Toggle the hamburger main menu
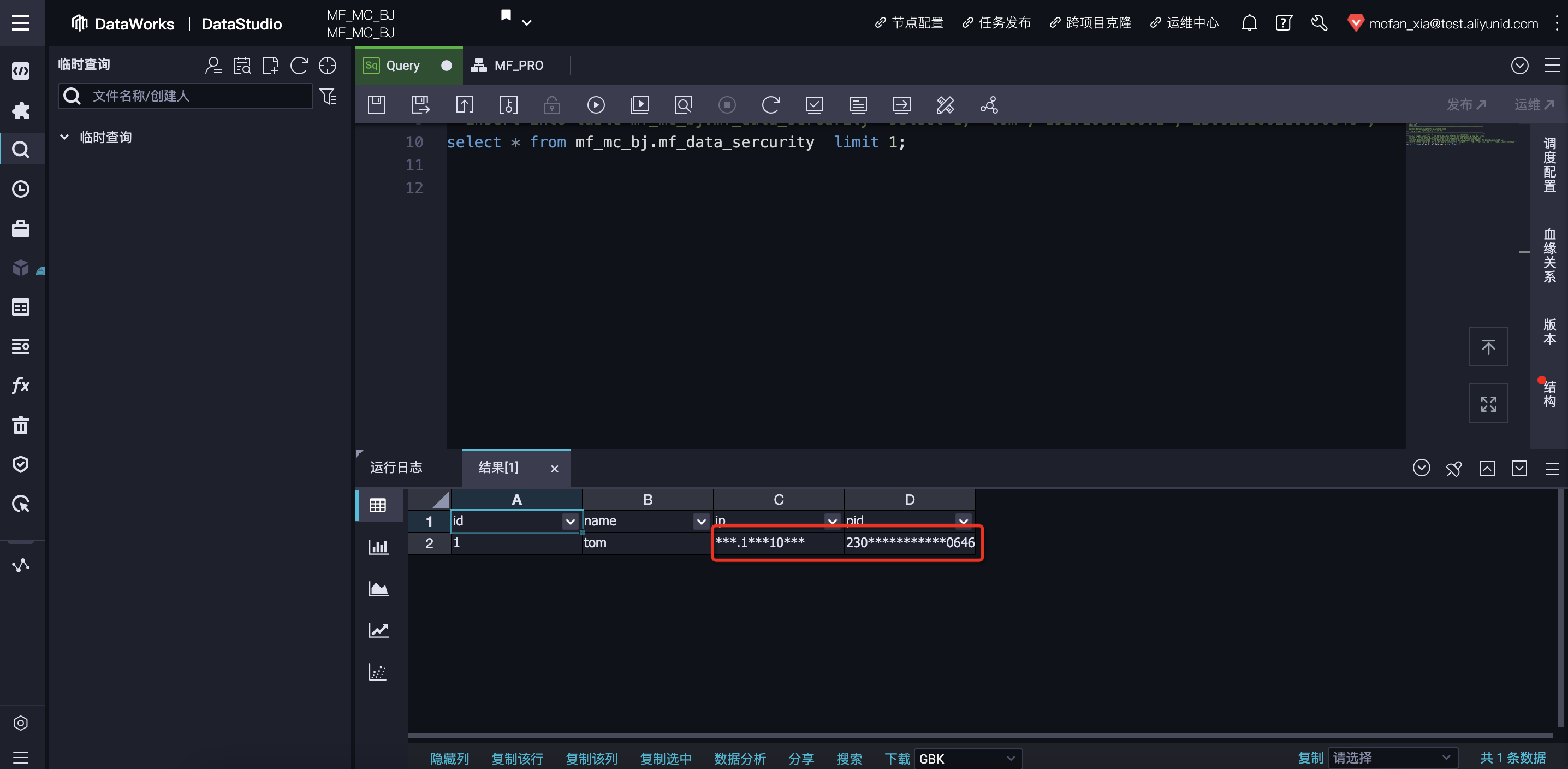 pos(21,23)
